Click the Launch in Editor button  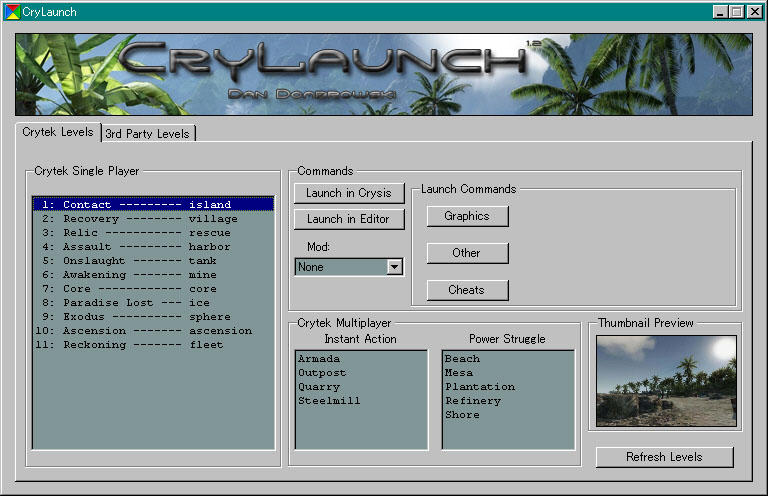pyautogui.click(x=349, y=219)
